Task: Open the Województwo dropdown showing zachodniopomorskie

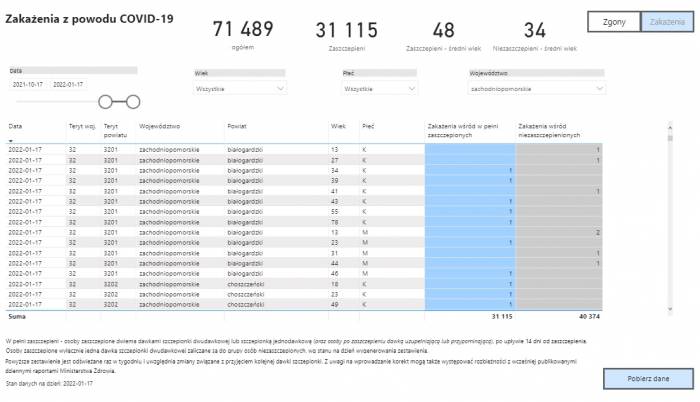Action: (x=536, y=88)
